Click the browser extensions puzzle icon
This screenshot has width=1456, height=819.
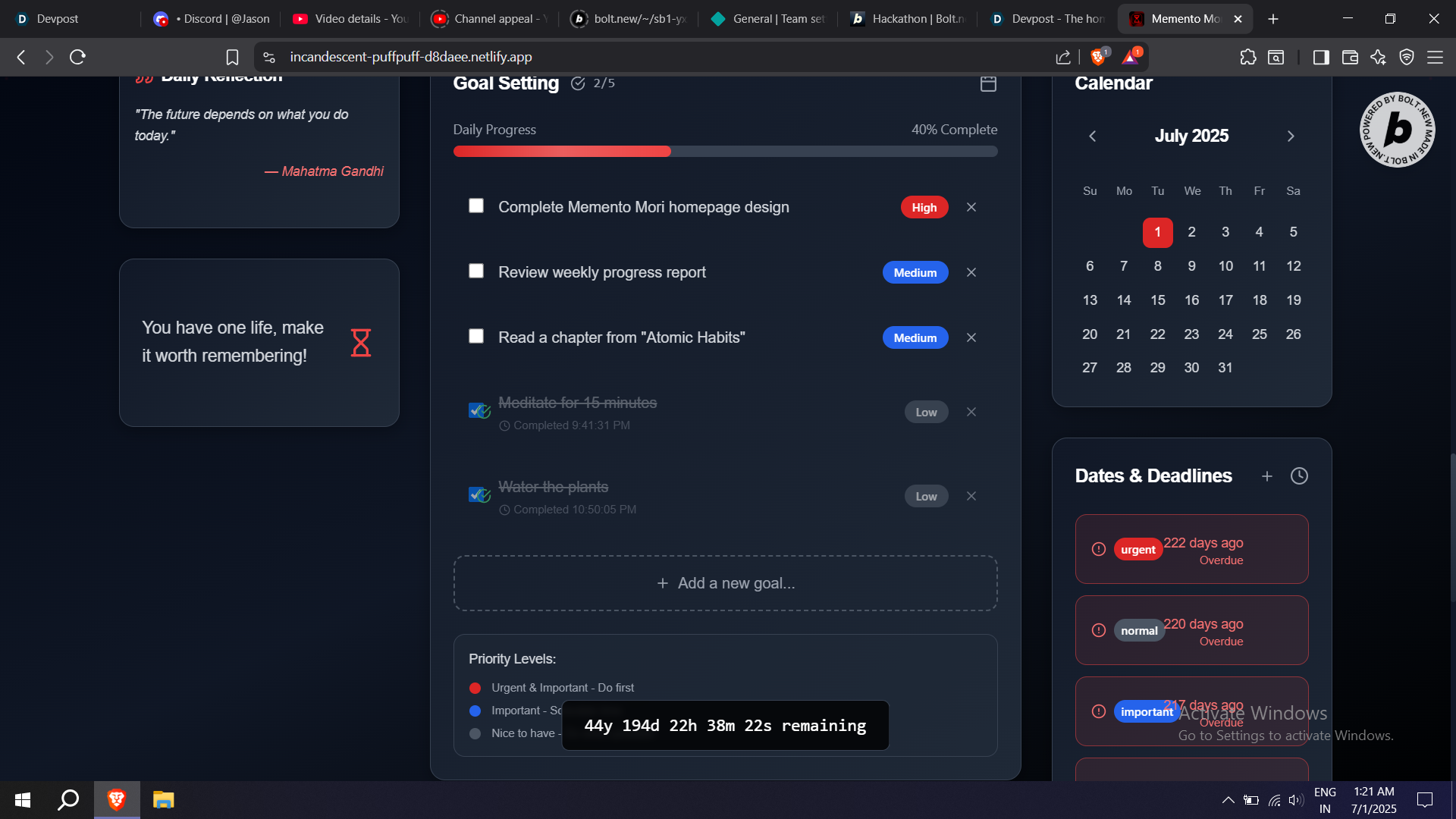click(1247, 57)
